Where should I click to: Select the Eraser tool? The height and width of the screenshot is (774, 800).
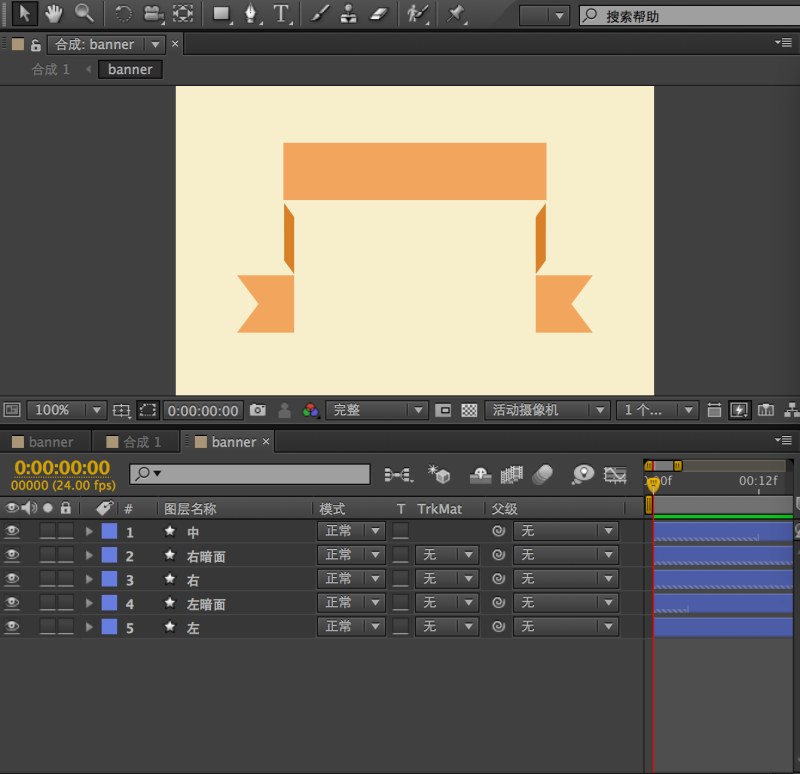(x=377, y=14)
